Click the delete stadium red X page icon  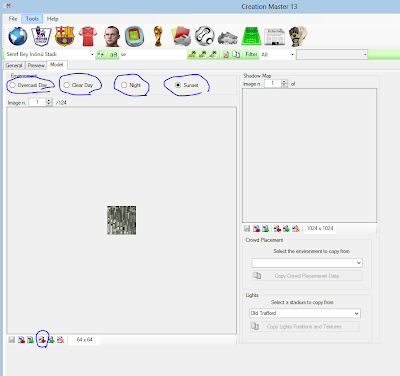(226, 54)
